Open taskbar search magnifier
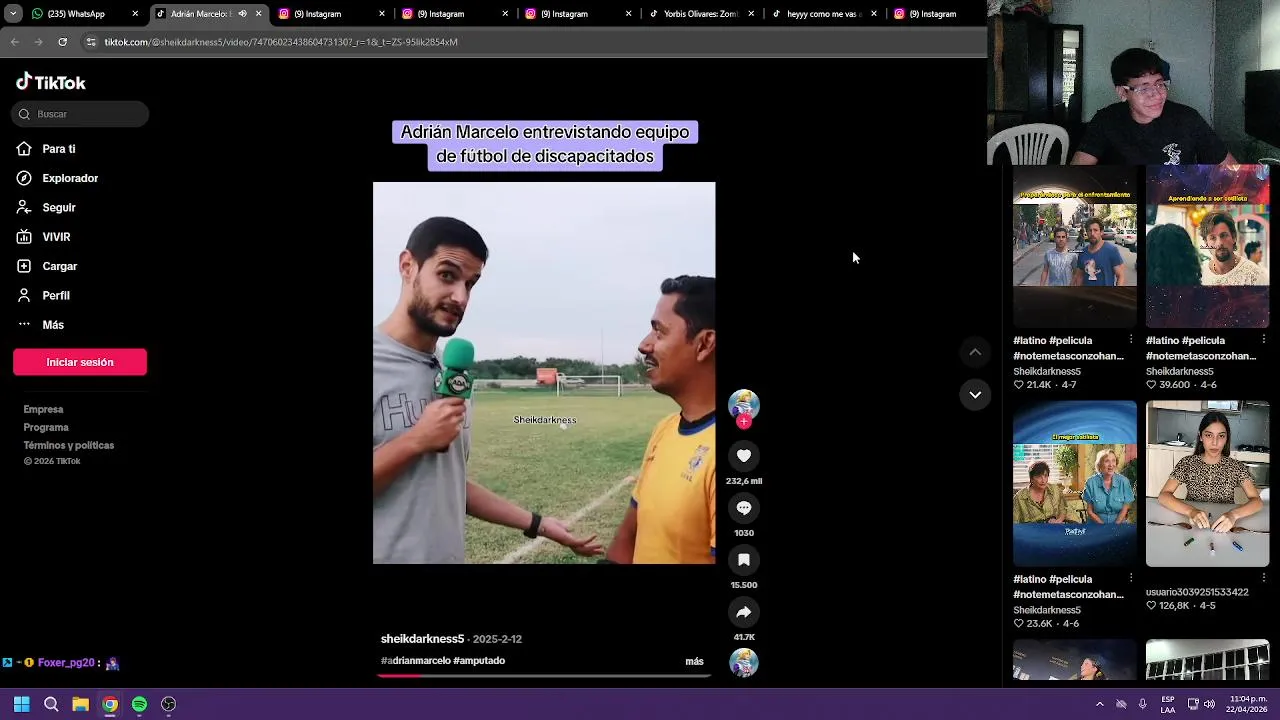Screen dimensions: 1280x720 tap(51, 704)
